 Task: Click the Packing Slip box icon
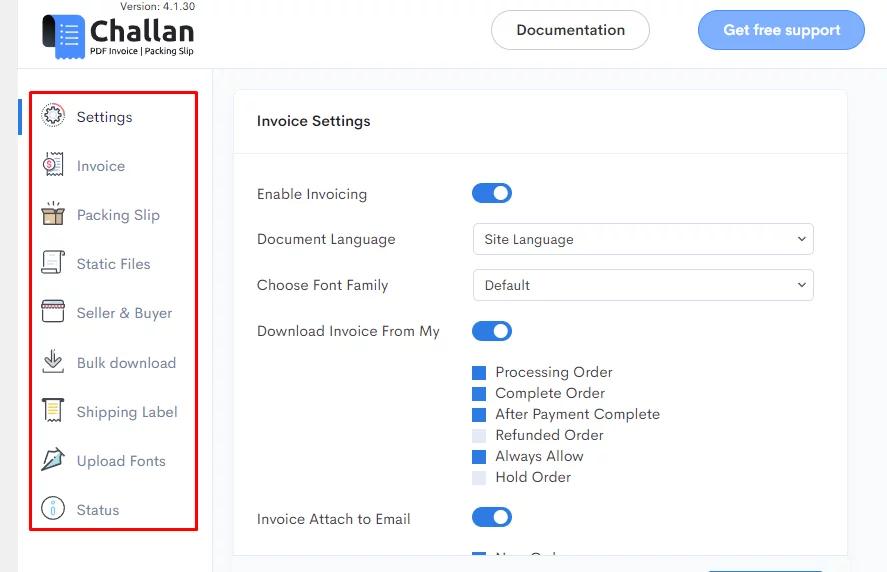pyautogui.click(x=53, y=213)
